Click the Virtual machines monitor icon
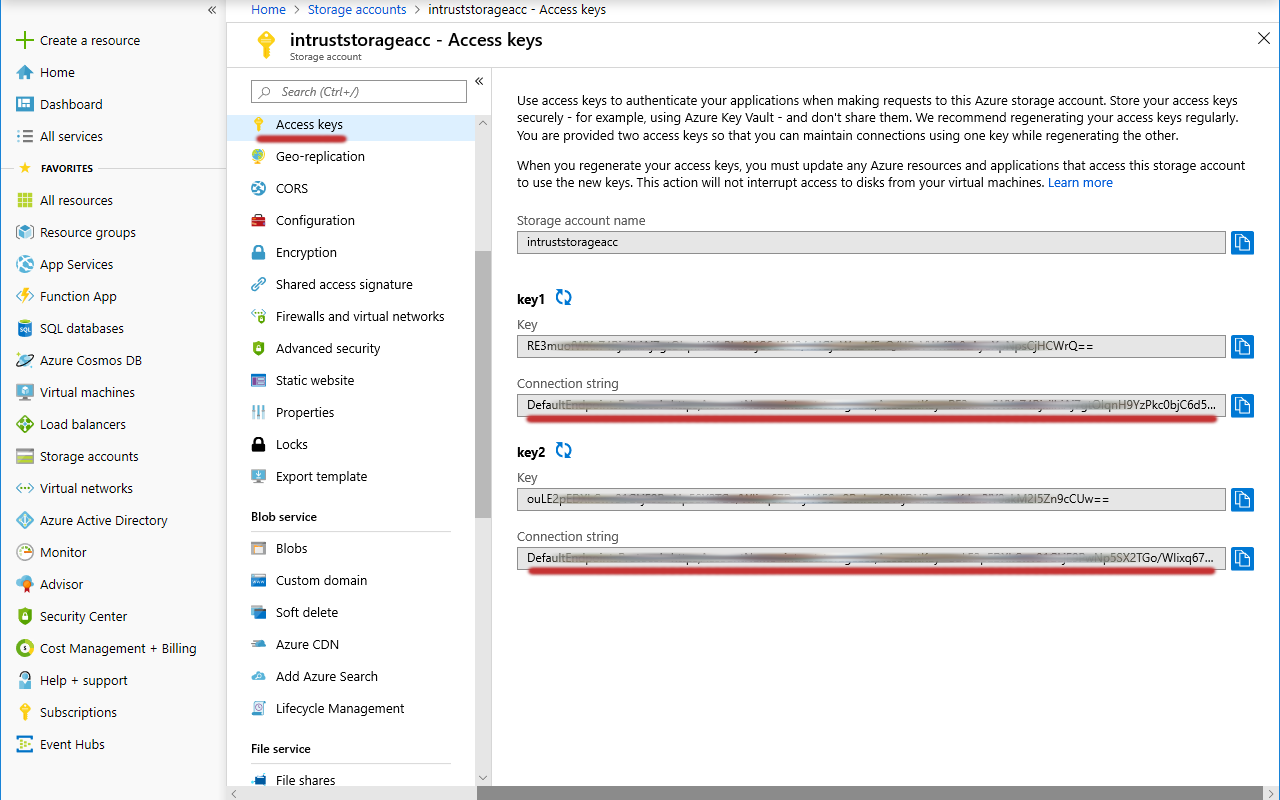 pos(25,392)
